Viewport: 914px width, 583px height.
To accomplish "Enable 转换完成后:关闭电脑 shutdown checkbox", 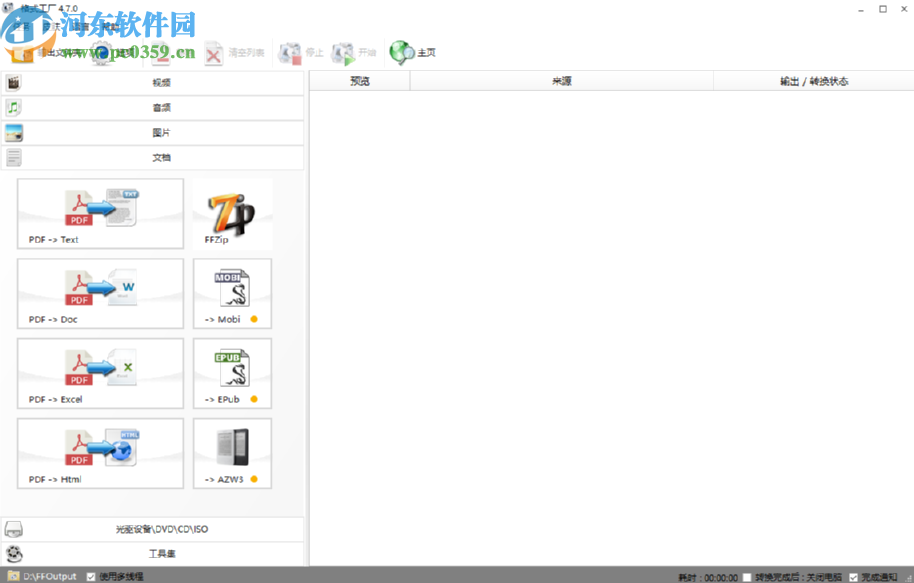I will [747, 577].
